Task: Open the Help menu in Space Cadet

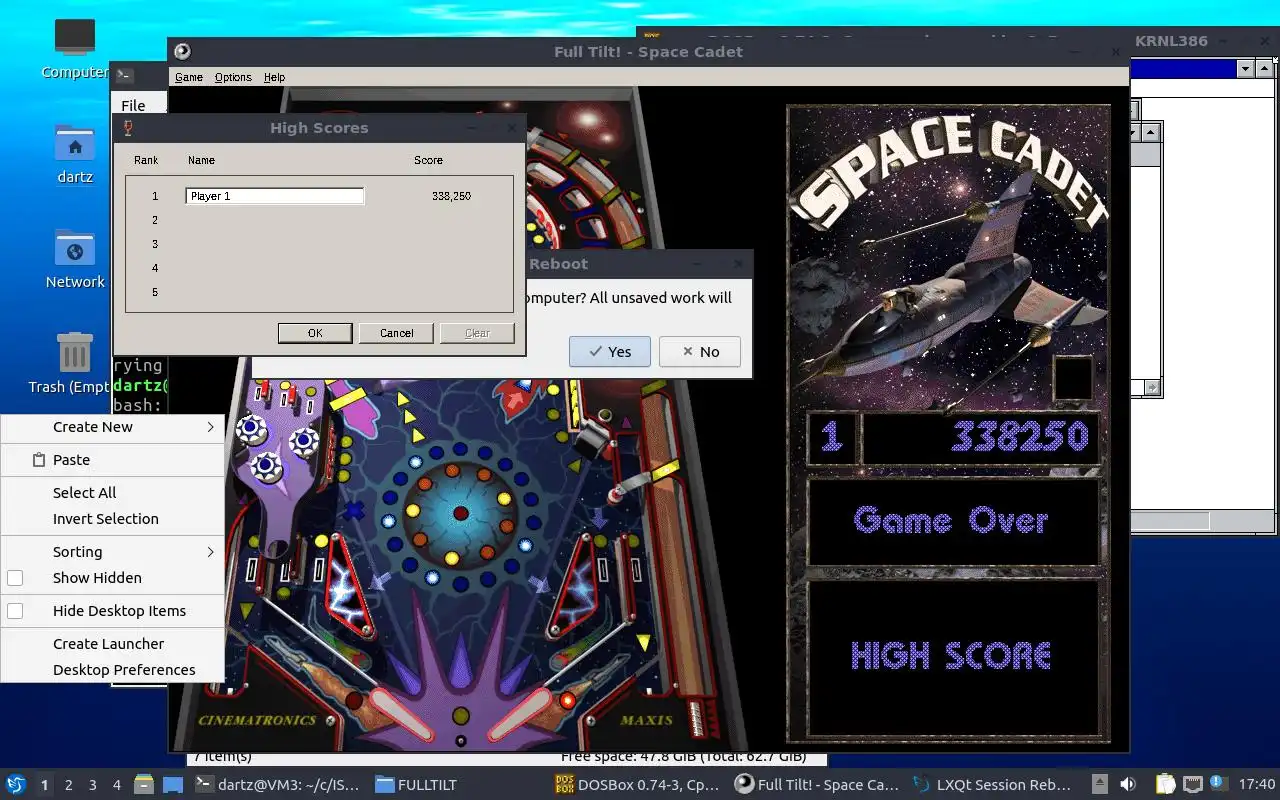Action: point(274,77)
